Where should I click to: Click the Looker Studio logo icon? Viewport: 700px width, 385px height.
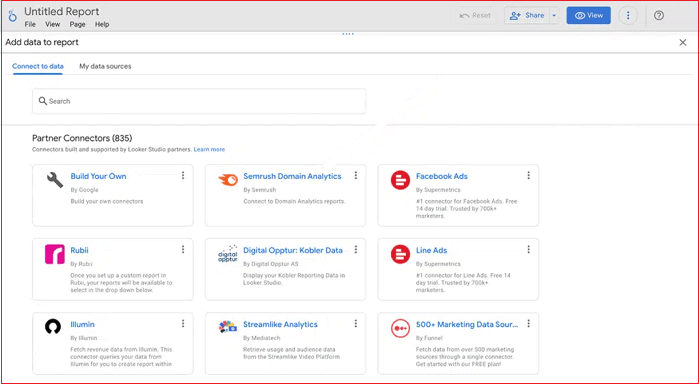tap(12, 16)
